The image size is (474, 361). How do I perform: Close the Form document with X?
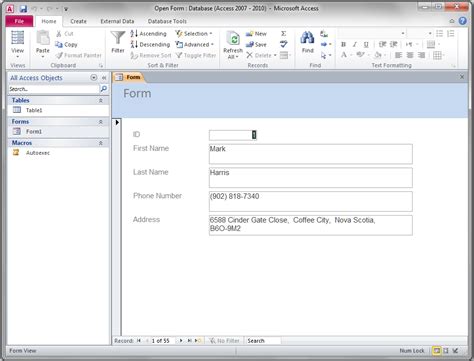(462, 77)
